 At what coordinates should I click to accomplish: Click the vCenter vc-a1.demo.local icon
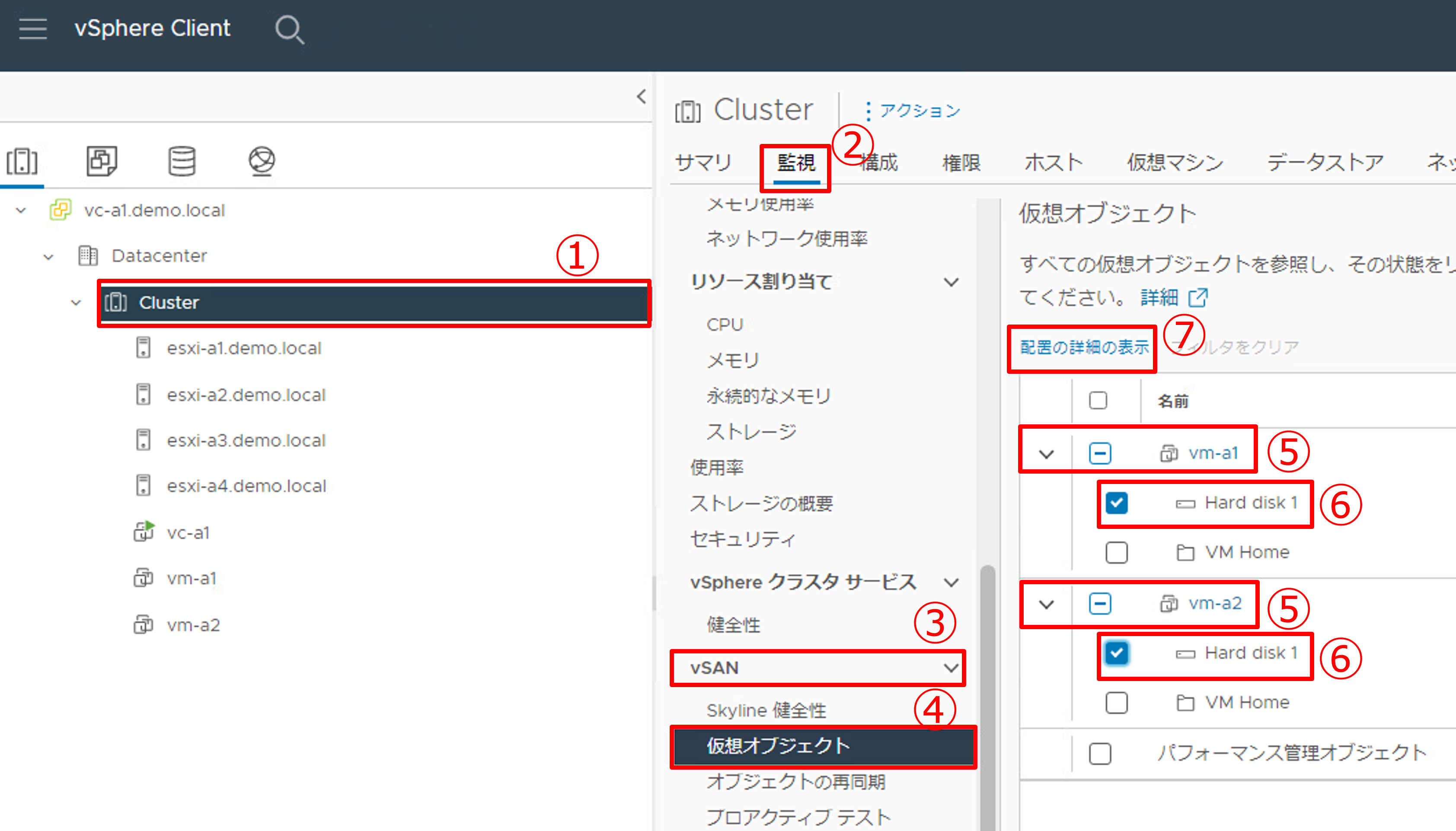tap(61, 210)
